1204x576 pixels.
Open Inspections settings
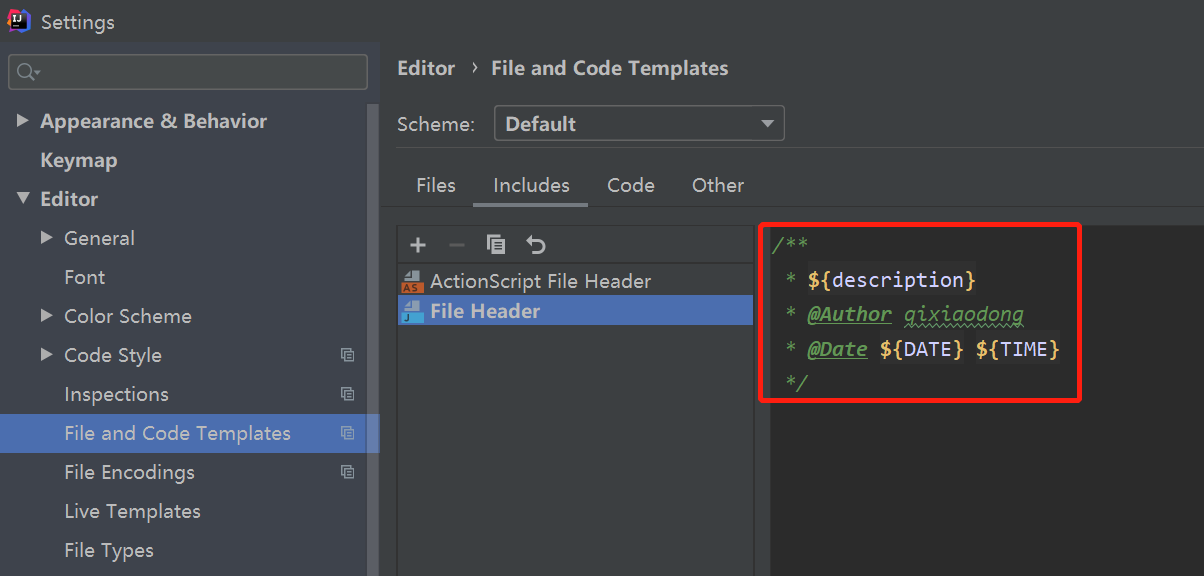[117, 394]
